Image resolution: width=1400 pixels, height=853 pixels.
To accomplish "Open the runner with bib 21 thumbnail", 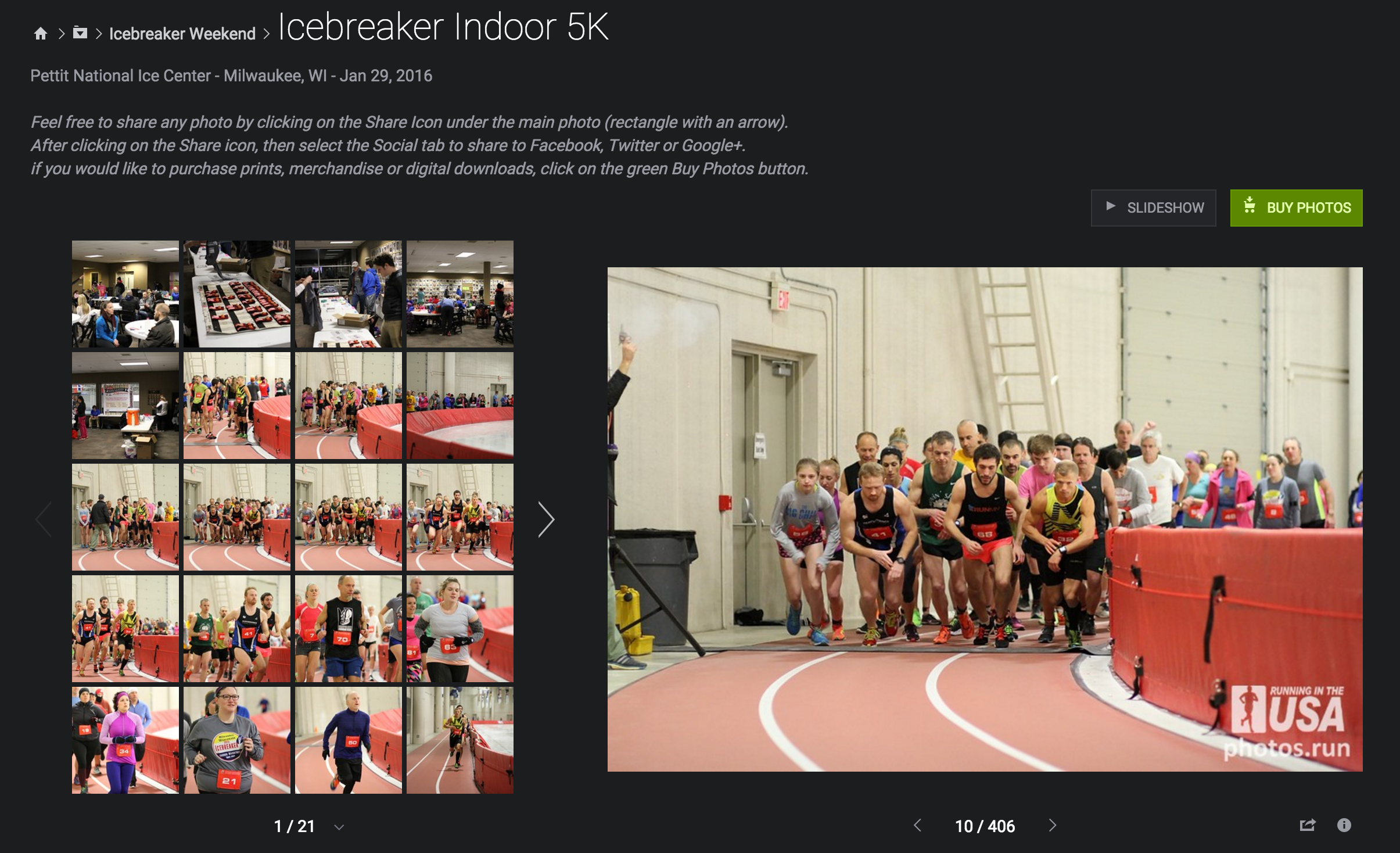I will click(x=237, y=740).
